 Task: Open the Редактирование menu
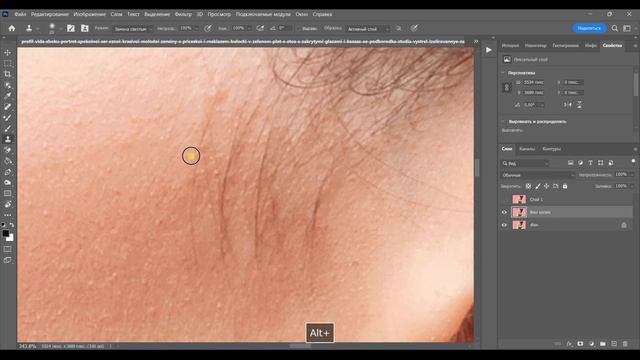tap(50, 14)
